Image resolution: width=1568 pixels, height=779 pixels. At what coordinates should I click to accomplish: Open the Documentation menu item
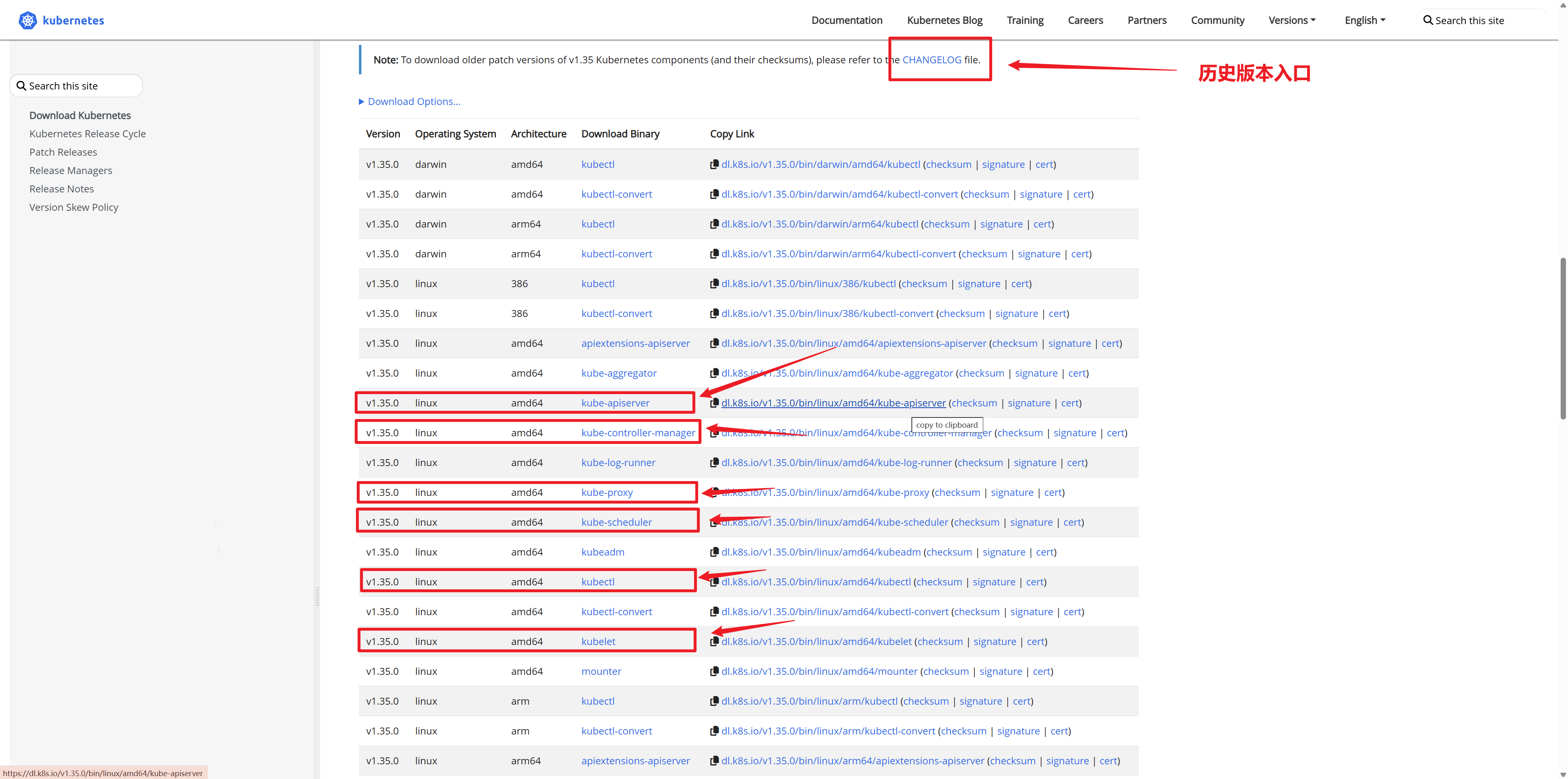click(x=847, y=20)
